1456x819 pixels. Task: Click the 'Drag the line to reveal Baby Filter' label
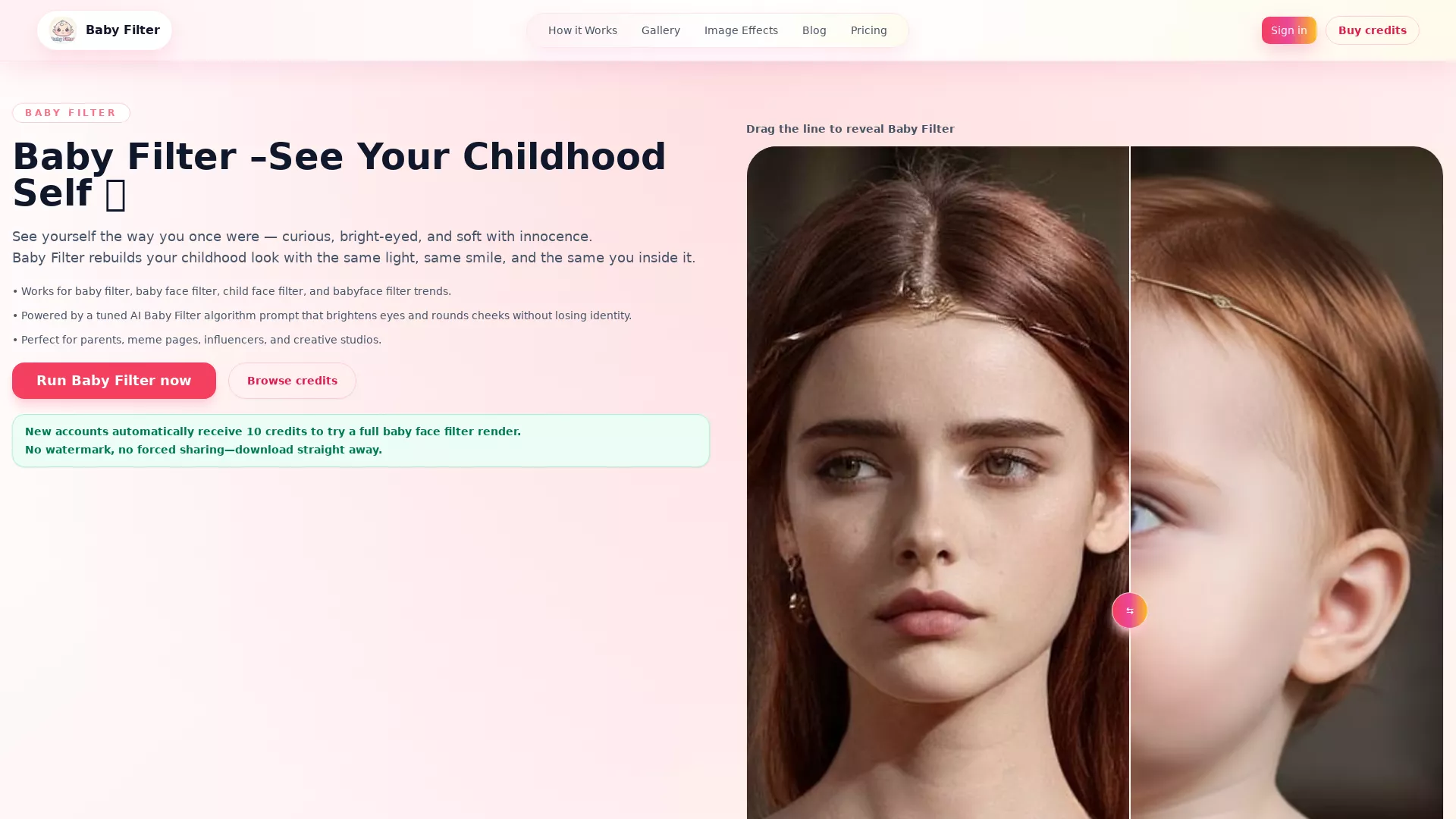[x=850, y=129]
